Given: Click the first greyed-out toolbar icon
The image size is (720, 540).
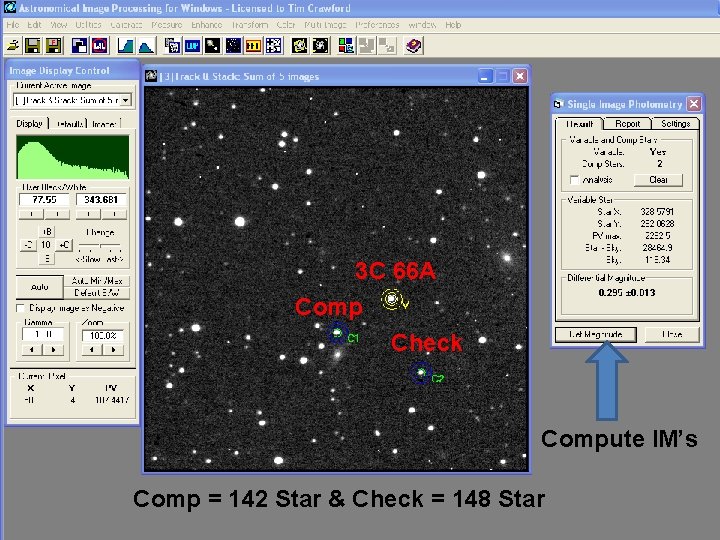Looking at the screenshot, I should click(x=367, y=45).
